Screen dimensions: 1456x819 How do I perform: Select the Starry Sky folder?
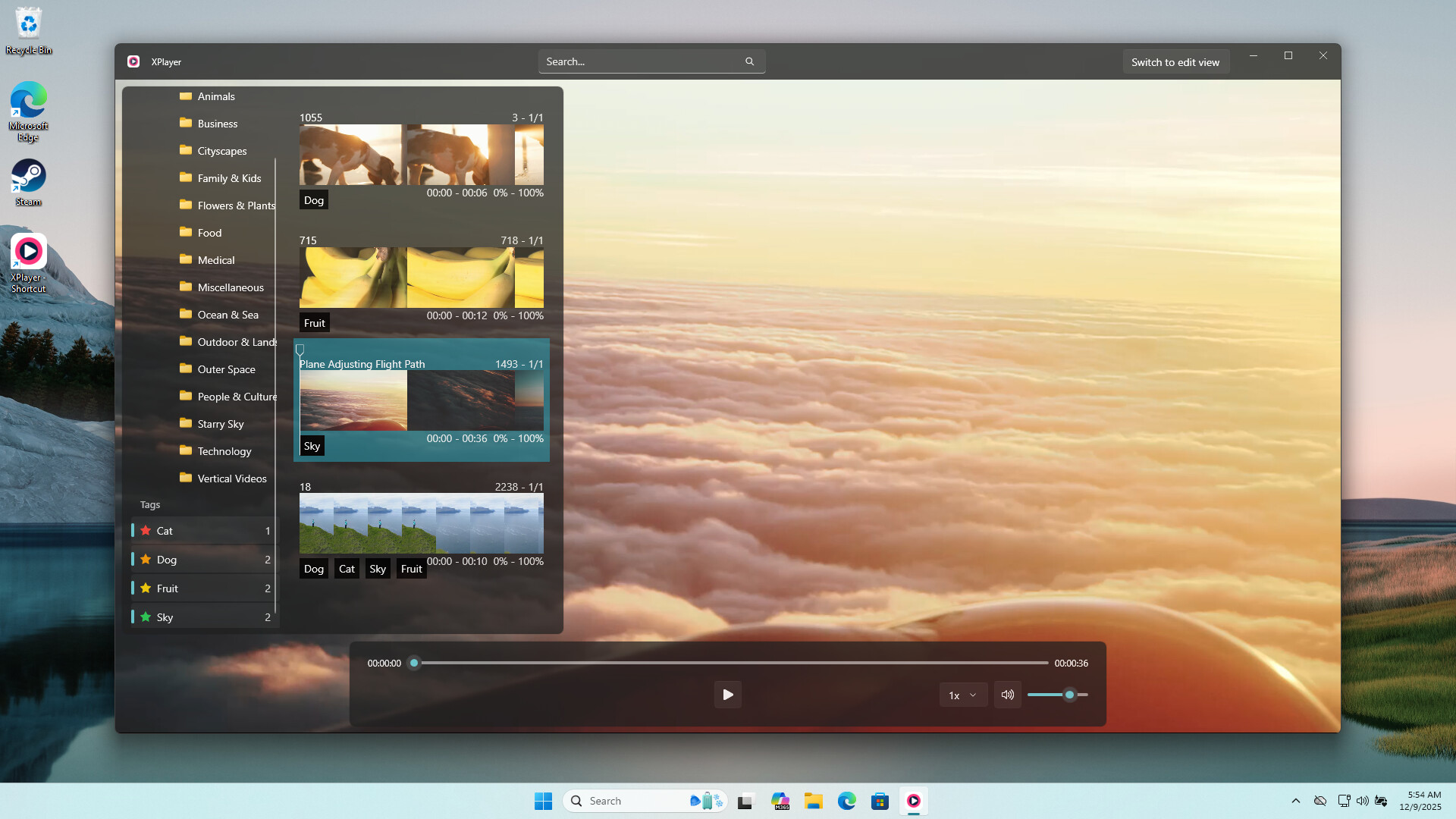click(220, 424)
